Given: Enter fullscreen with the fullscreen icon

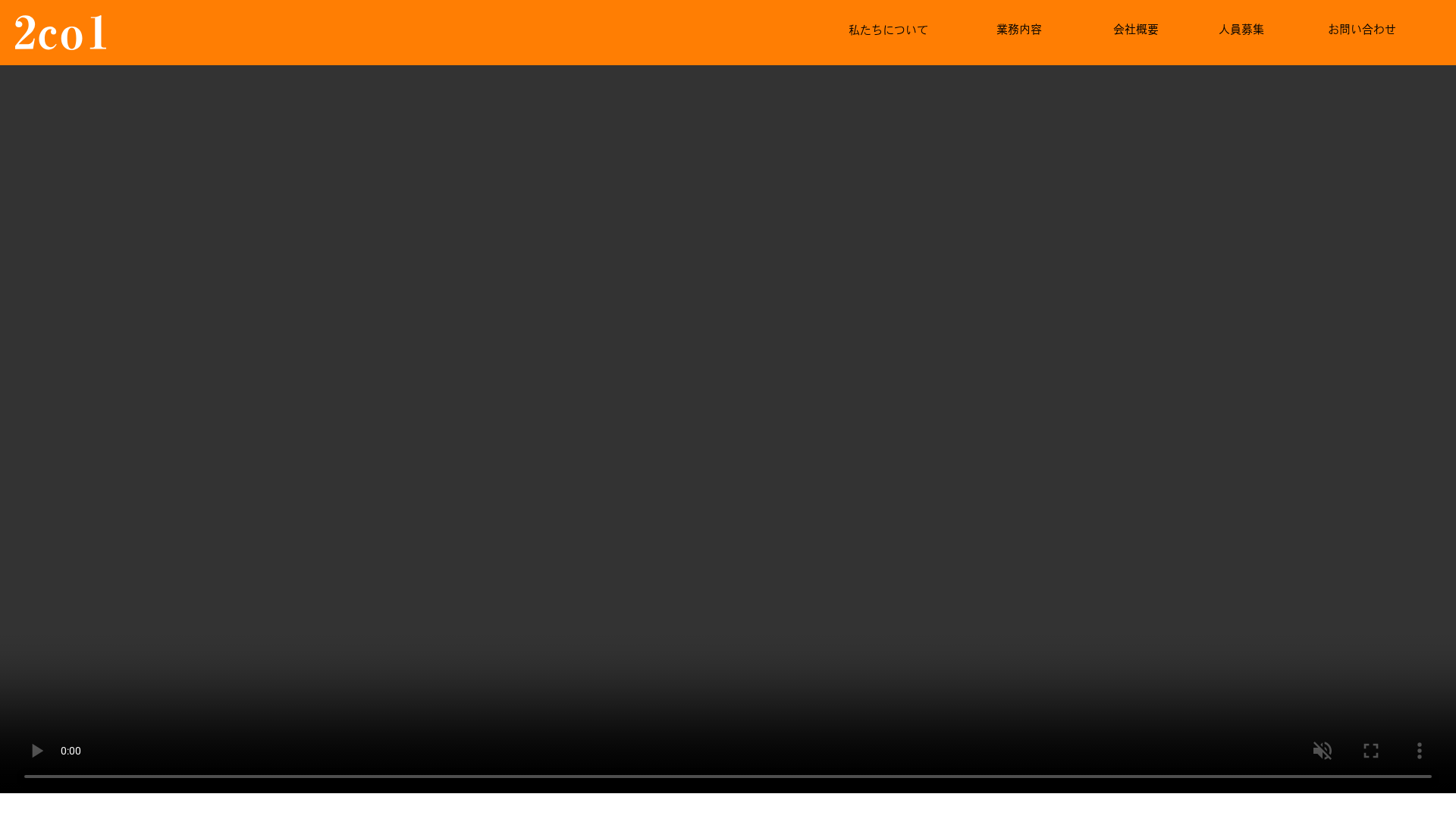Looking at the screenshot, I should [1371, 751].
